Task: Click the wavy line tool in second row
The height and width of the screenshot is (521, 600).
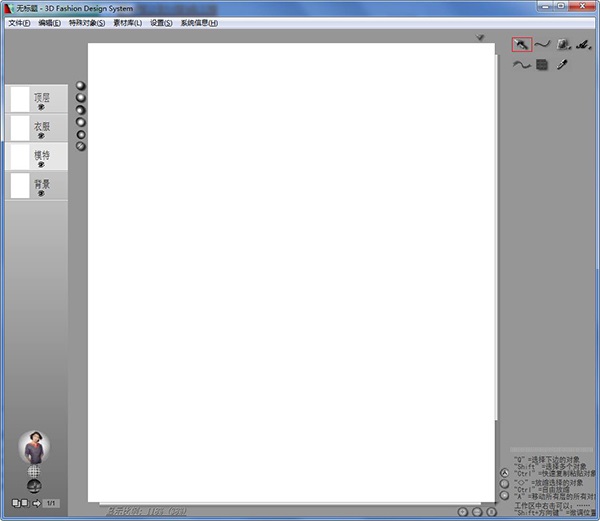Action: [521, 65]
